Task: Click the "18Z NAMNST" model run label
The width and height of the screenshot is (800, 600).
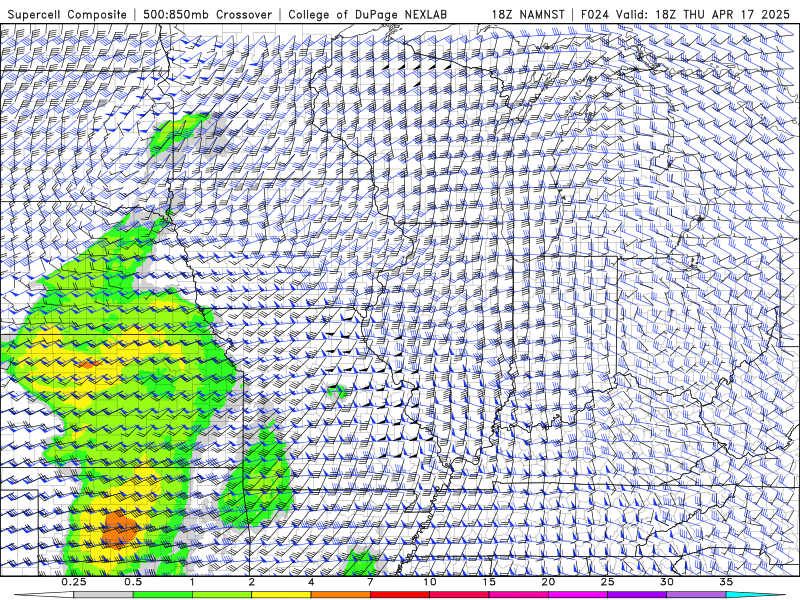Action: [x=528, y=14]
